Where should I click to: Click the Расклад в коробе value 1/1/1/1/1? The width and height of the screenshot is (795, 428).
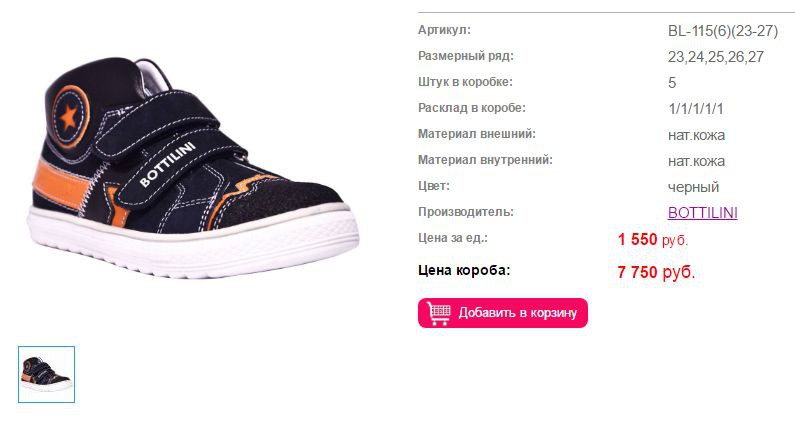695,109
